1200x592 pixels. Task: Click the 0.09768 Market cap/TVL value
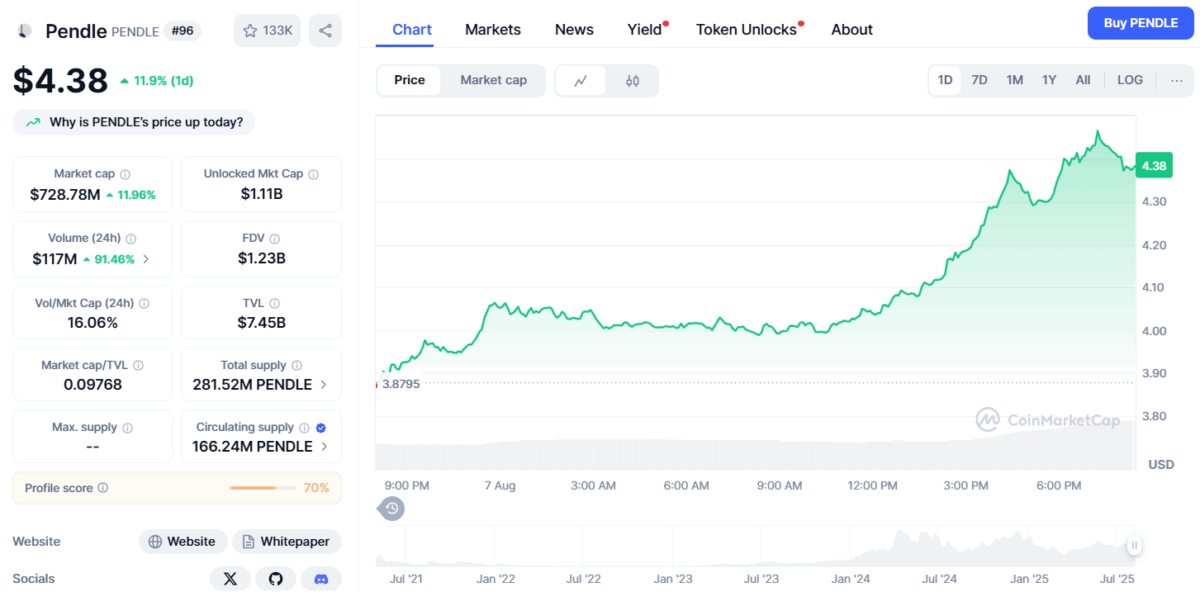click(x=92, y=385)
